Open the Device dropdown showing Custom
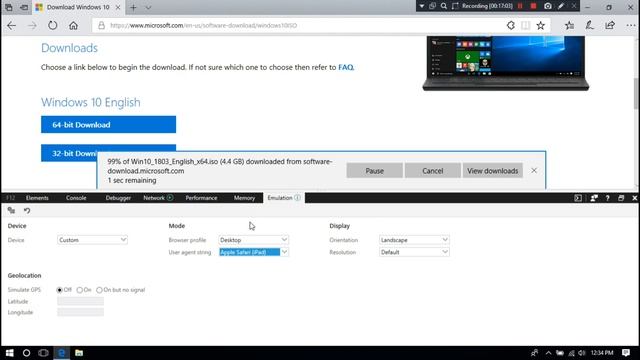 coord(92,240)
